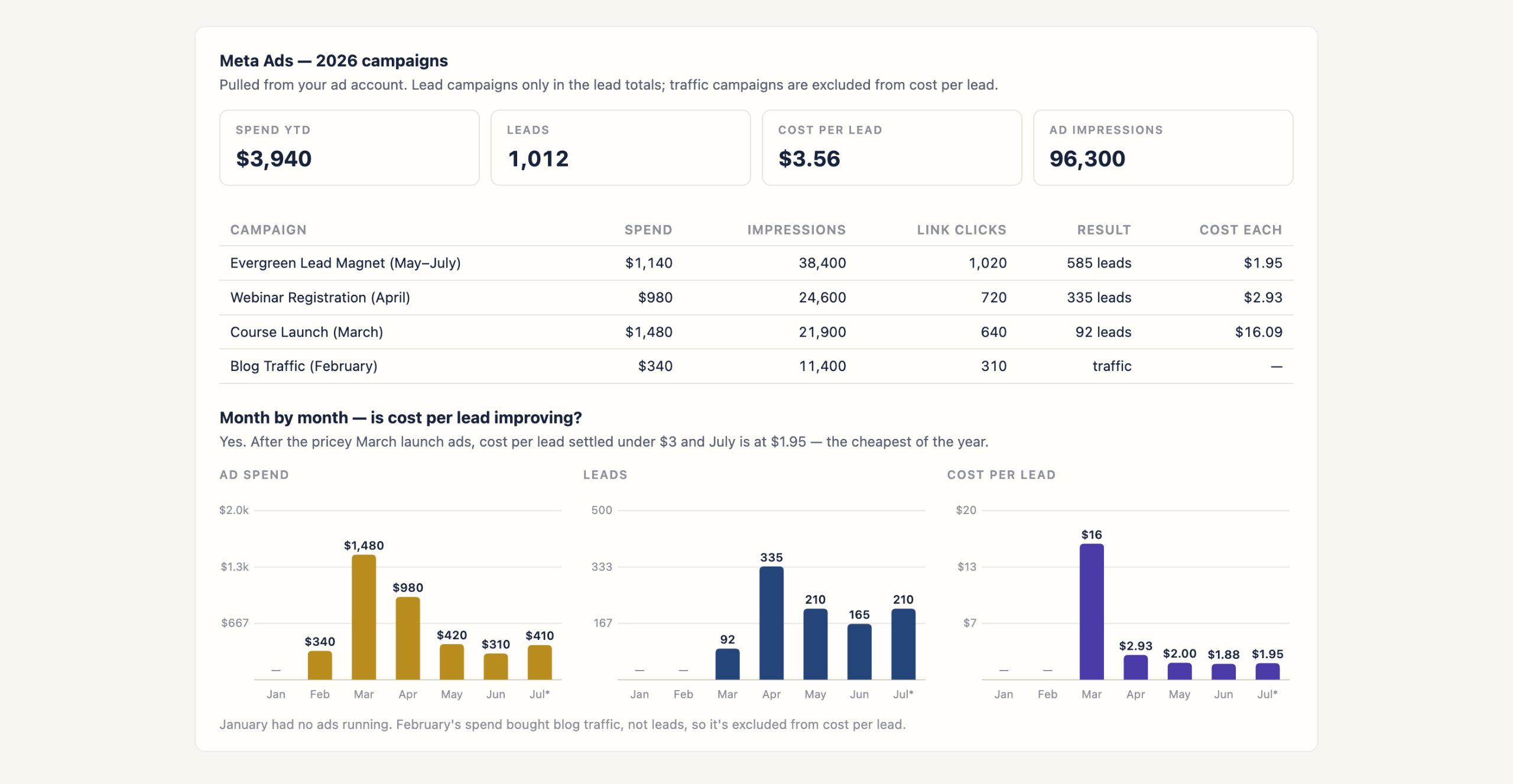Click the June $310 bar in Ad Spend
The width and height of the screenshot is (1513, 784).
496,666
